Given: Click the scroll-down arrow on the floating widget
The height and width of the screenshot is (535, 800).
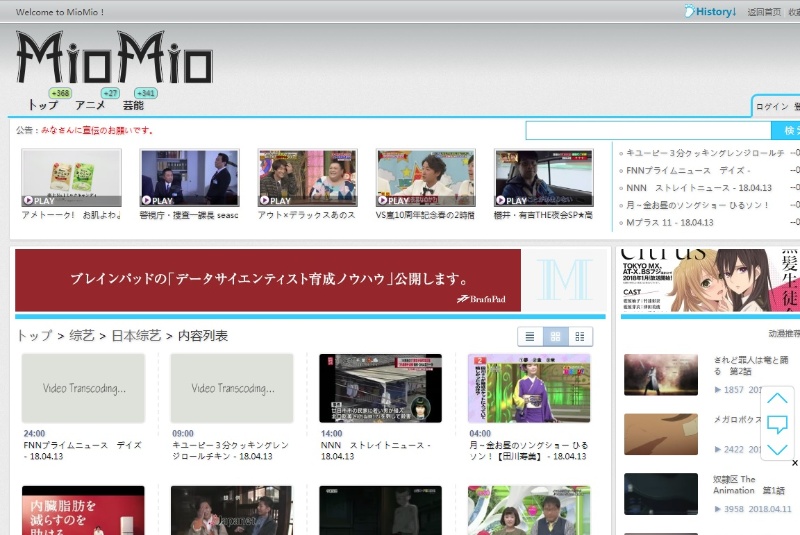Looking at the screenshot, I should (777, 449).
